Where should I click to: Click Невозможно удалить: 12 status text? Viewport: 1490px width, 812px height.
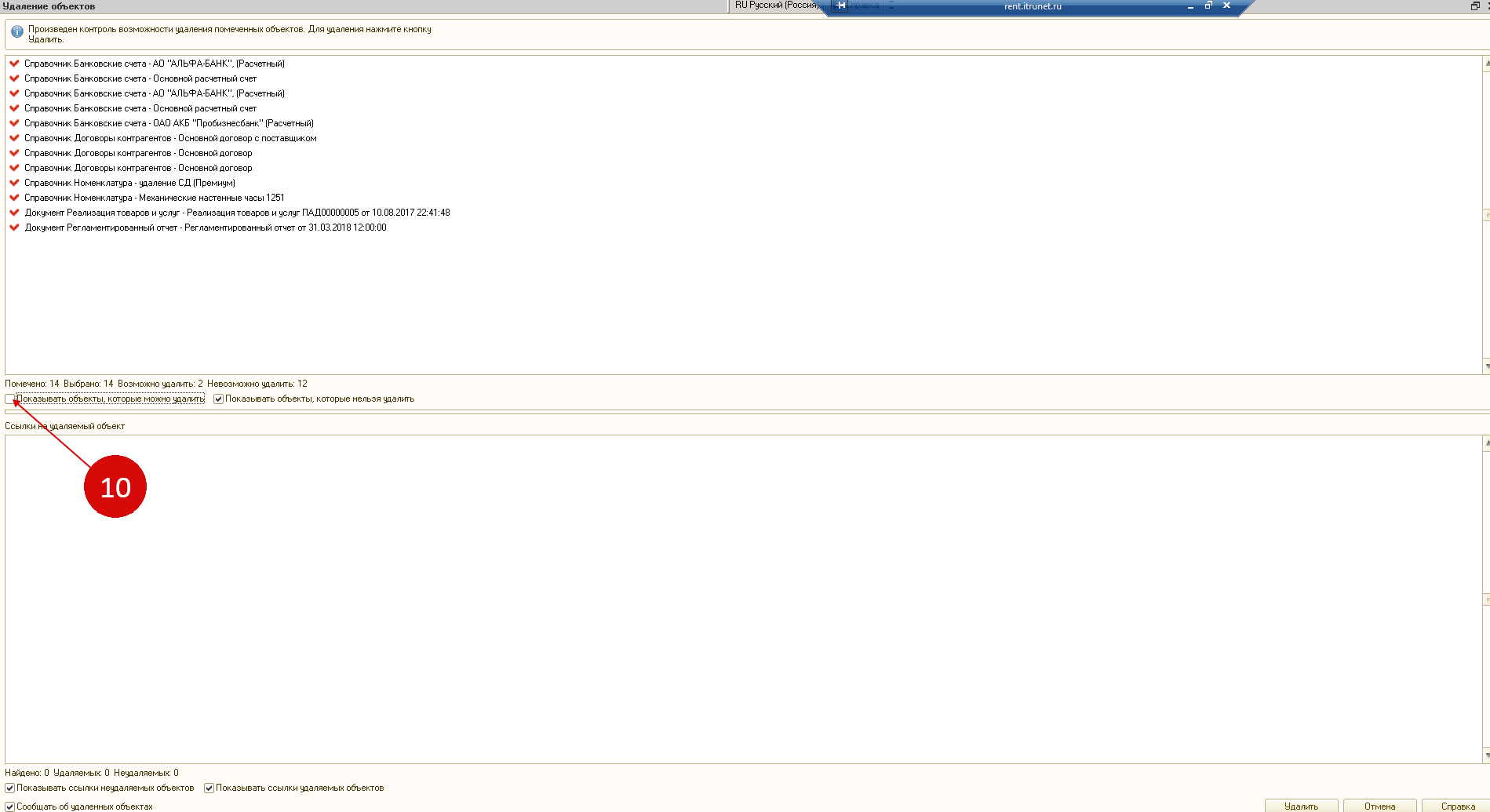(x=257, y=384)
